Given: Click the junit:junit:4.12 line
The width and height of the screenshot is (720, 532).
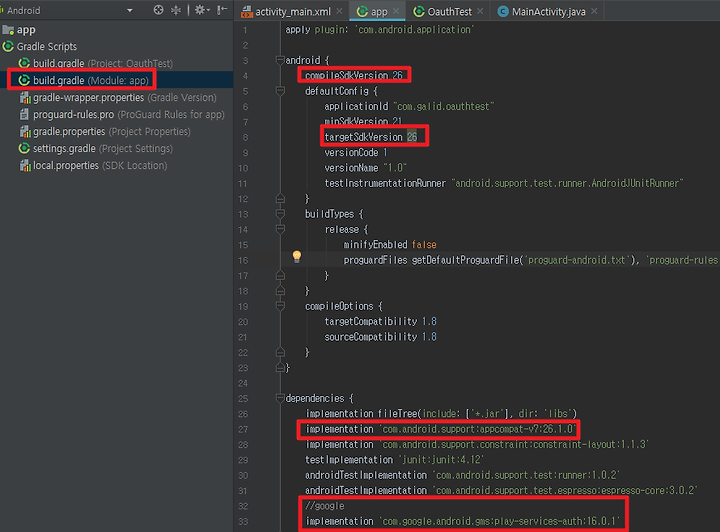Looking at the screenshot, I should (394, 460).
